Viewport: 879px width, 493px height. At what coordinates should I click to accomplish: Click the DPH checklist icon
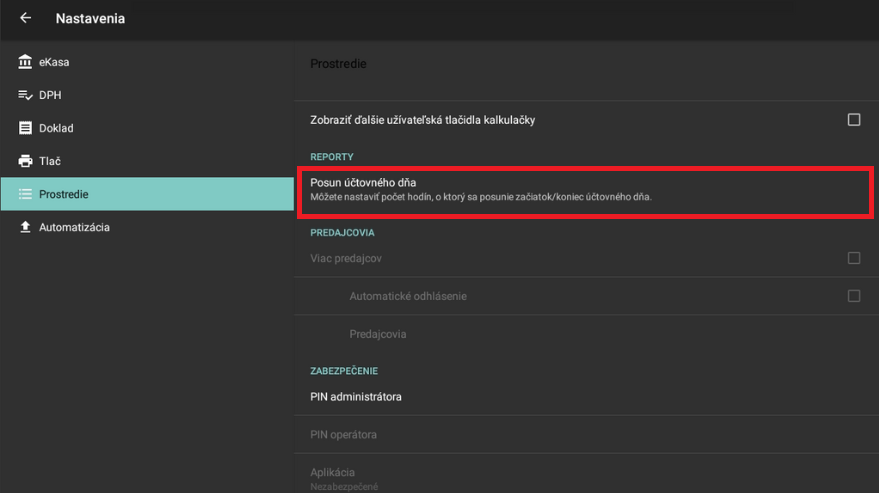tap(25, 95)
